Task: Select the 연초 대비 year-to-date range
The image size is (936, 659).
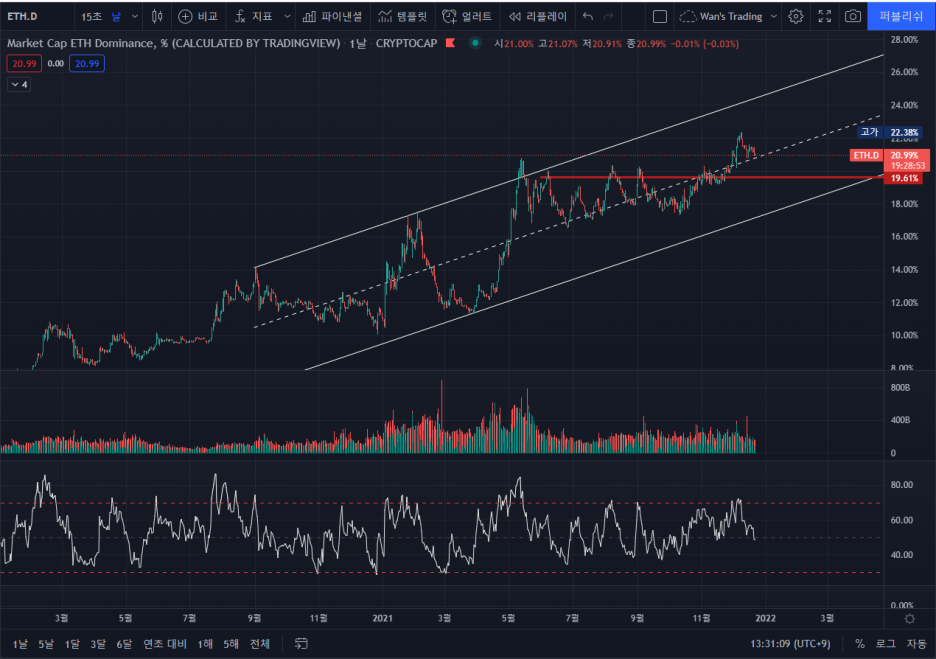Action: tap(165, 644)
